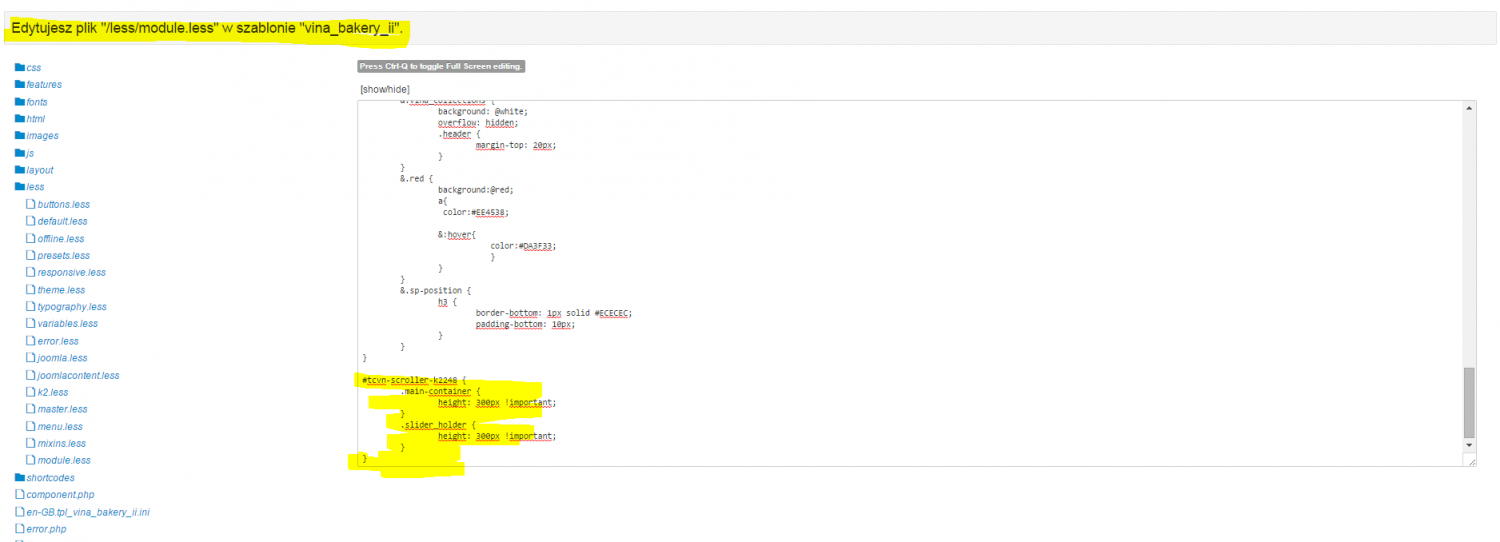The height and width of the screenshot is (542, 1500).
Task: Toggle editor with [show/hide] link
Action: click(384, 89)
